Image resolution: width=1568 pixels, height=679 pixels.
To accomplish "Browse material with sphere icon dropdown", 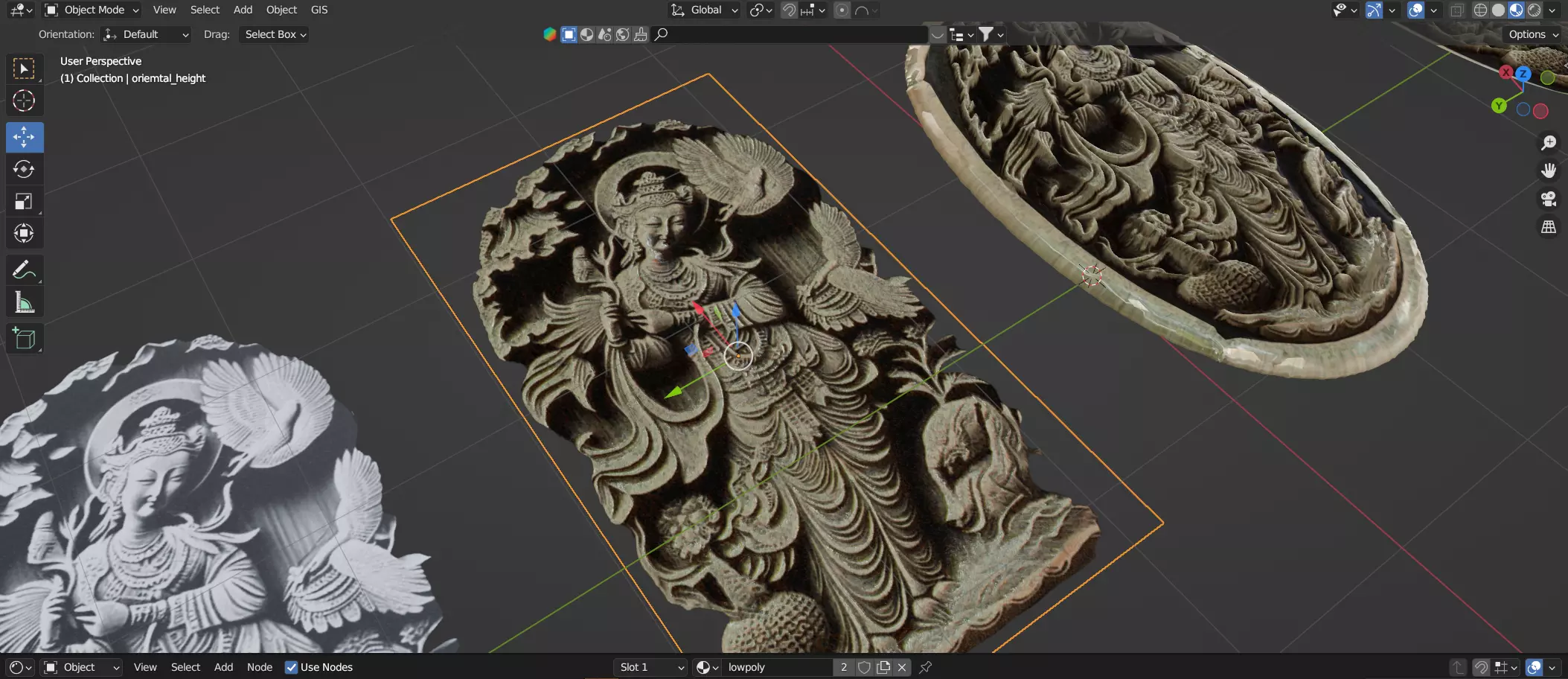I will [708, 667].
